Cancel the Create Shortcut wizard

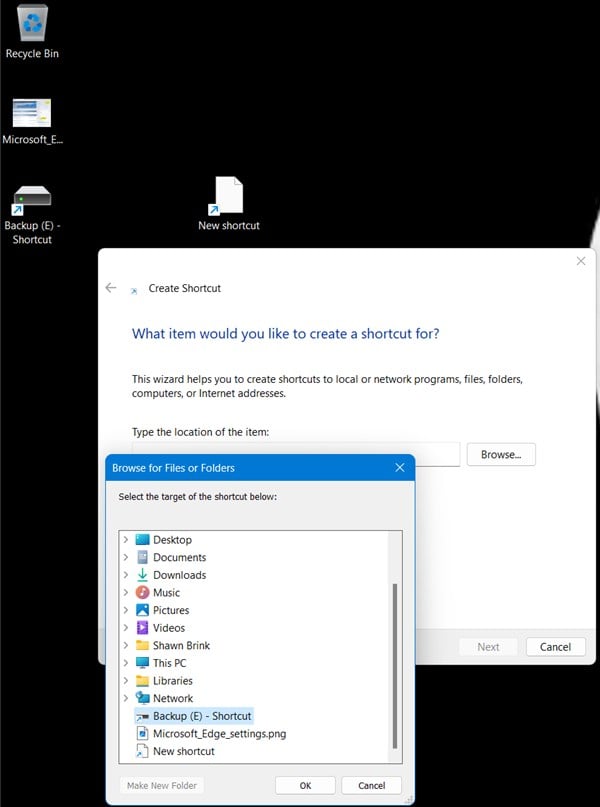[555, 647]
